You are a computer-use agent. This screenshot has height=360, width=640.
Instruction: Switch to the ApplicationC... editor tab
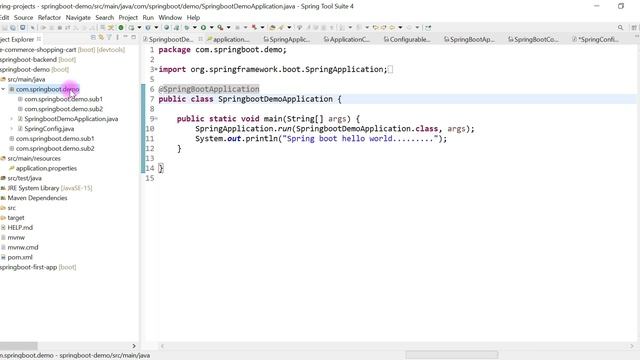[x=347, y=40]
